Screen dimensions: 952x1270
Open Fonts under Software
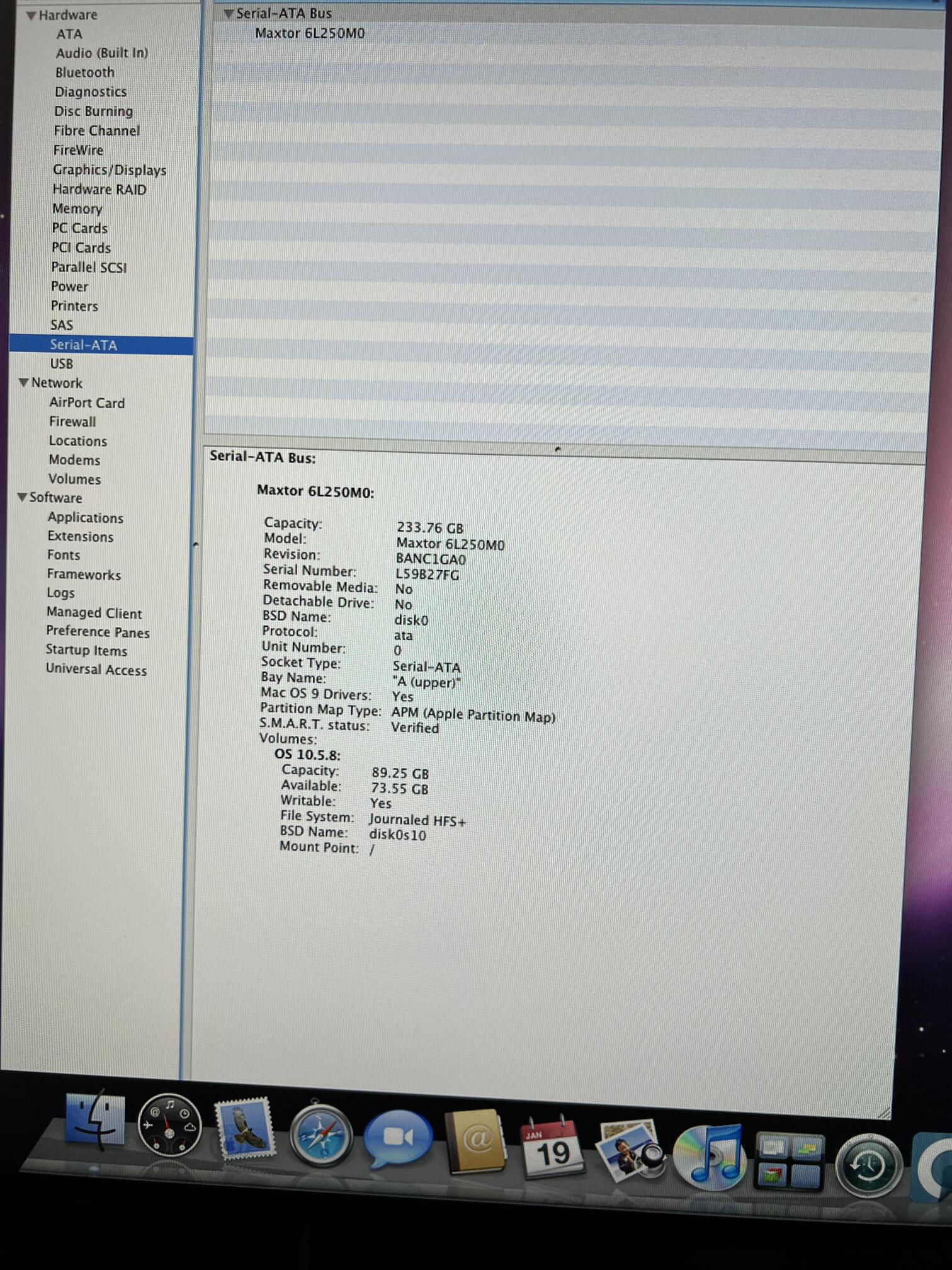[64, 555]
